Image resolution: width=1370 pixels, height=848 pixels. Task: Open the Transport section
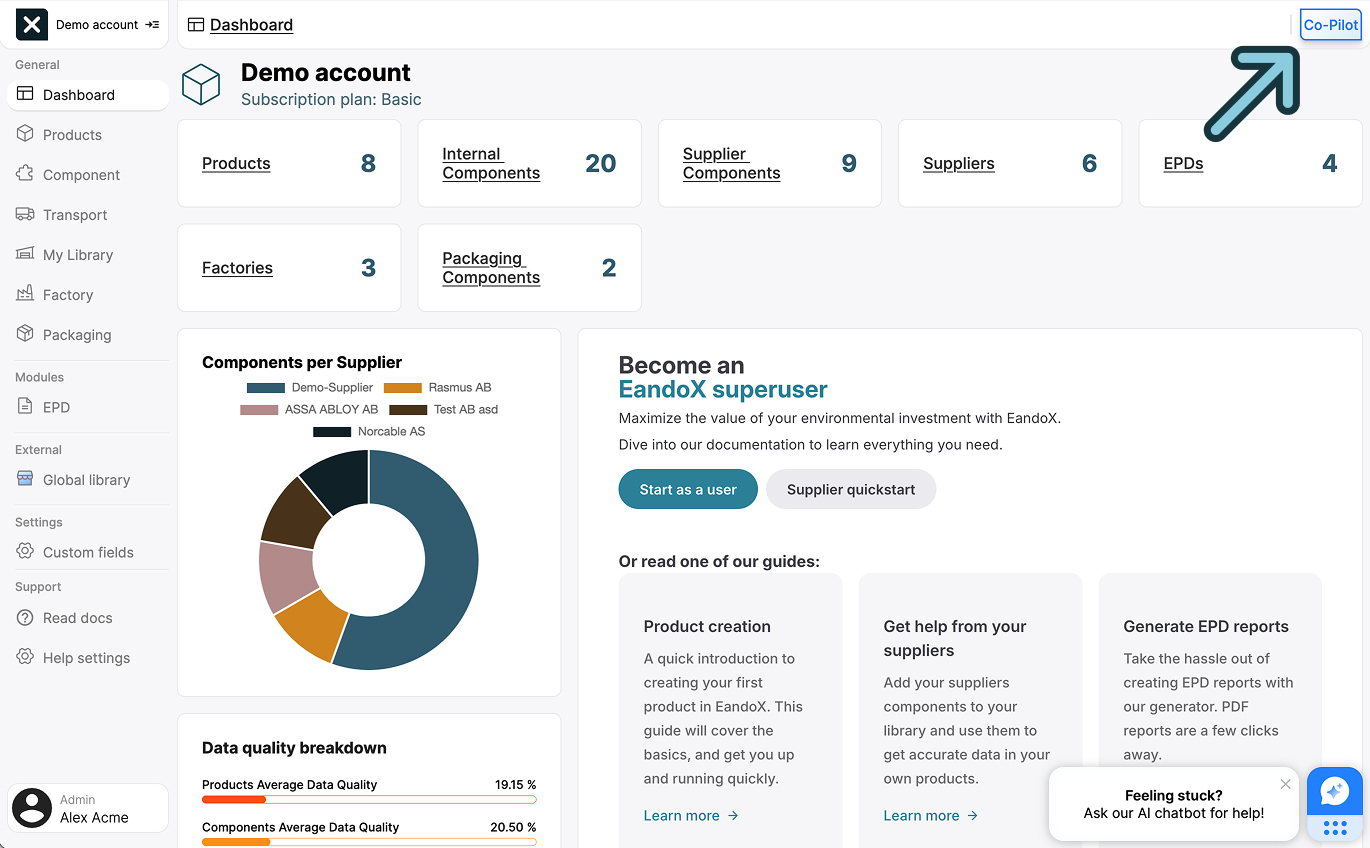[74, 214]
